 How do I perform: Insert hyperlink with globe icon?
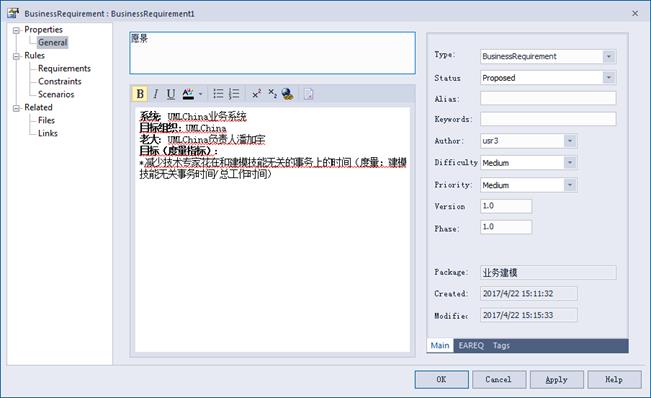[x=287, y=94]
